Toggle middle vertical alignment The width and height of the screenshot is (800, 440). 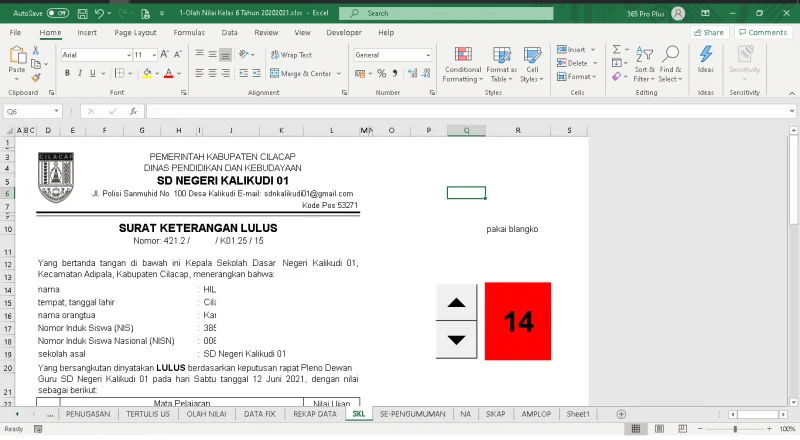point(214,54)
